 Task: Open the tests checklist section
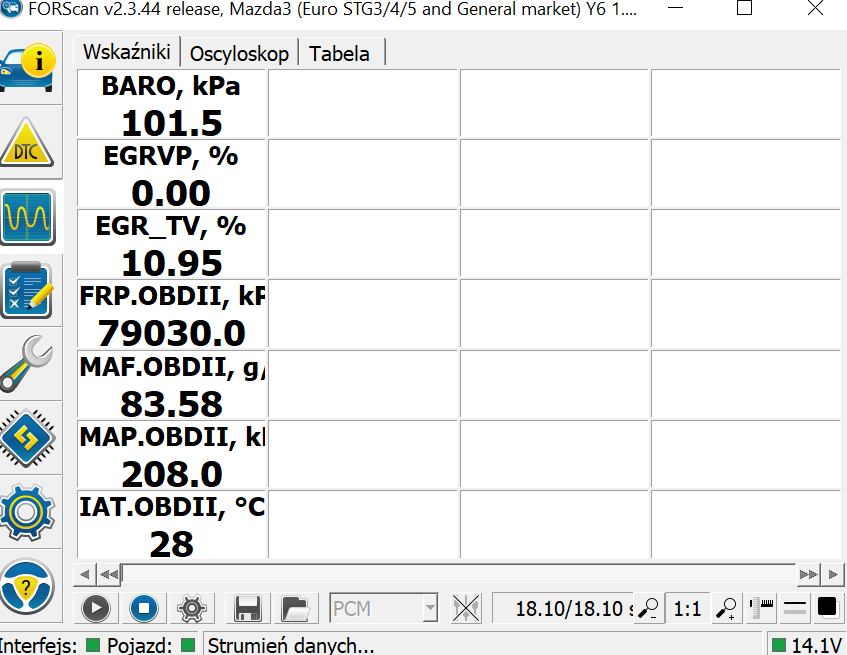28,290
